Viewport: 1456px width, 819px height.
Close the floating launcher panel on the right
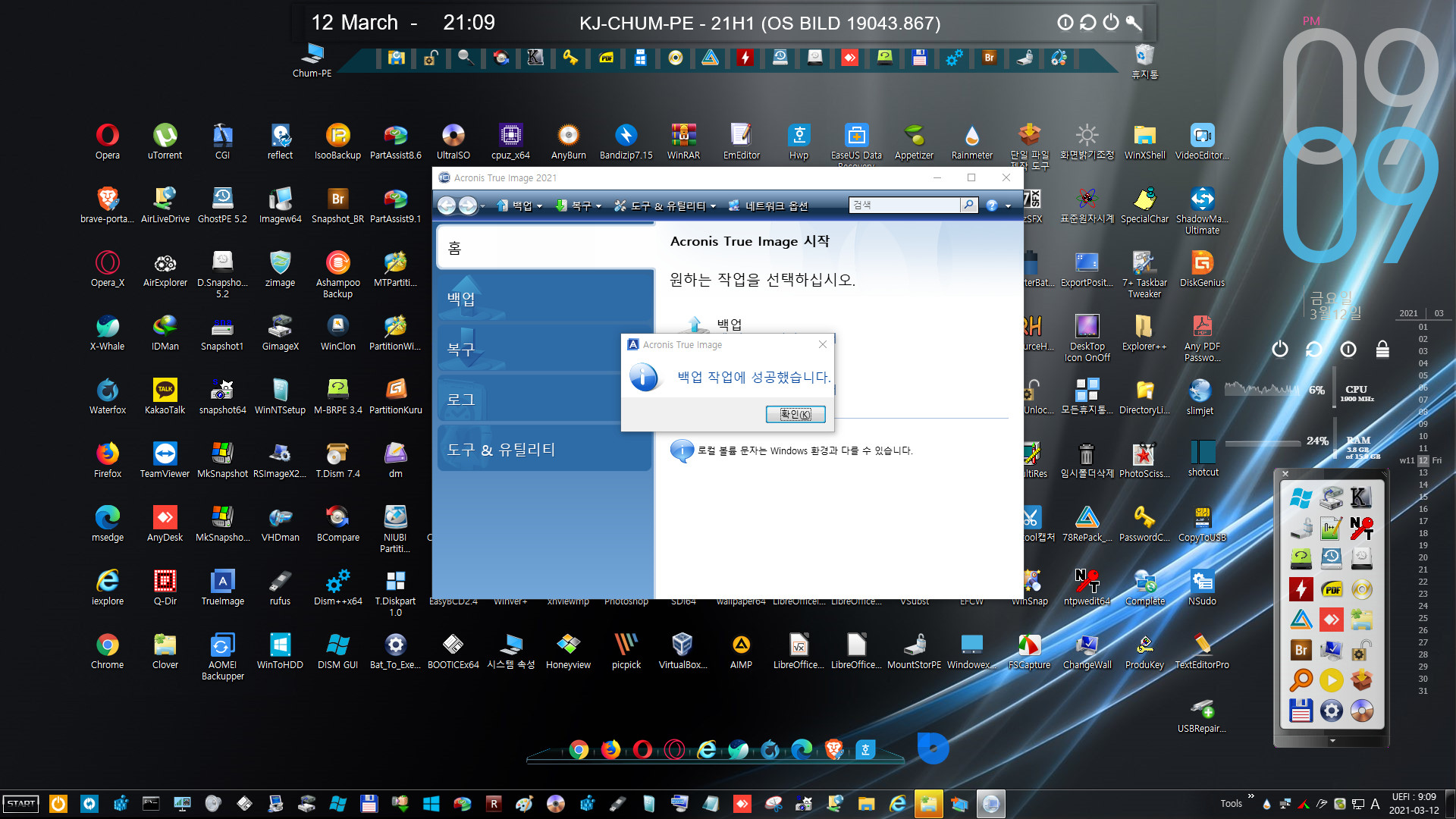pyautogui.click(x=1285, y=474)
